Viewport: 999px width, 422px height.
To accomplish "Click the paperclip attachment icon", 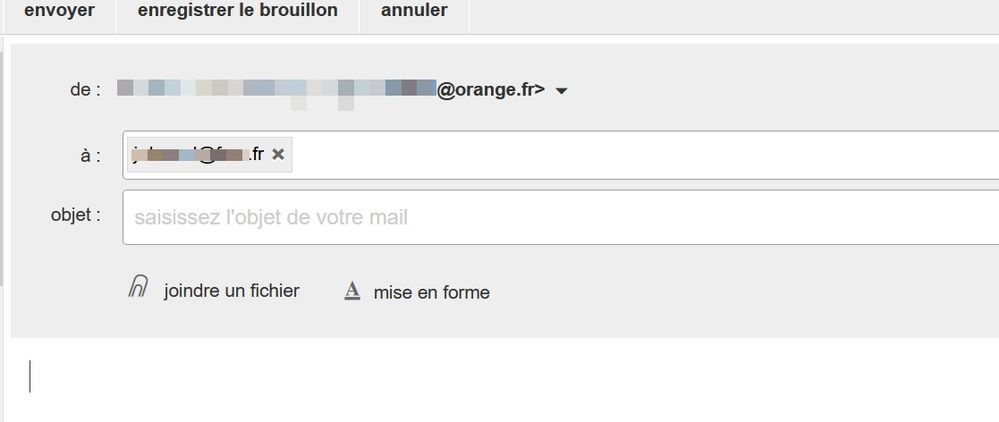I will [138, 289].
